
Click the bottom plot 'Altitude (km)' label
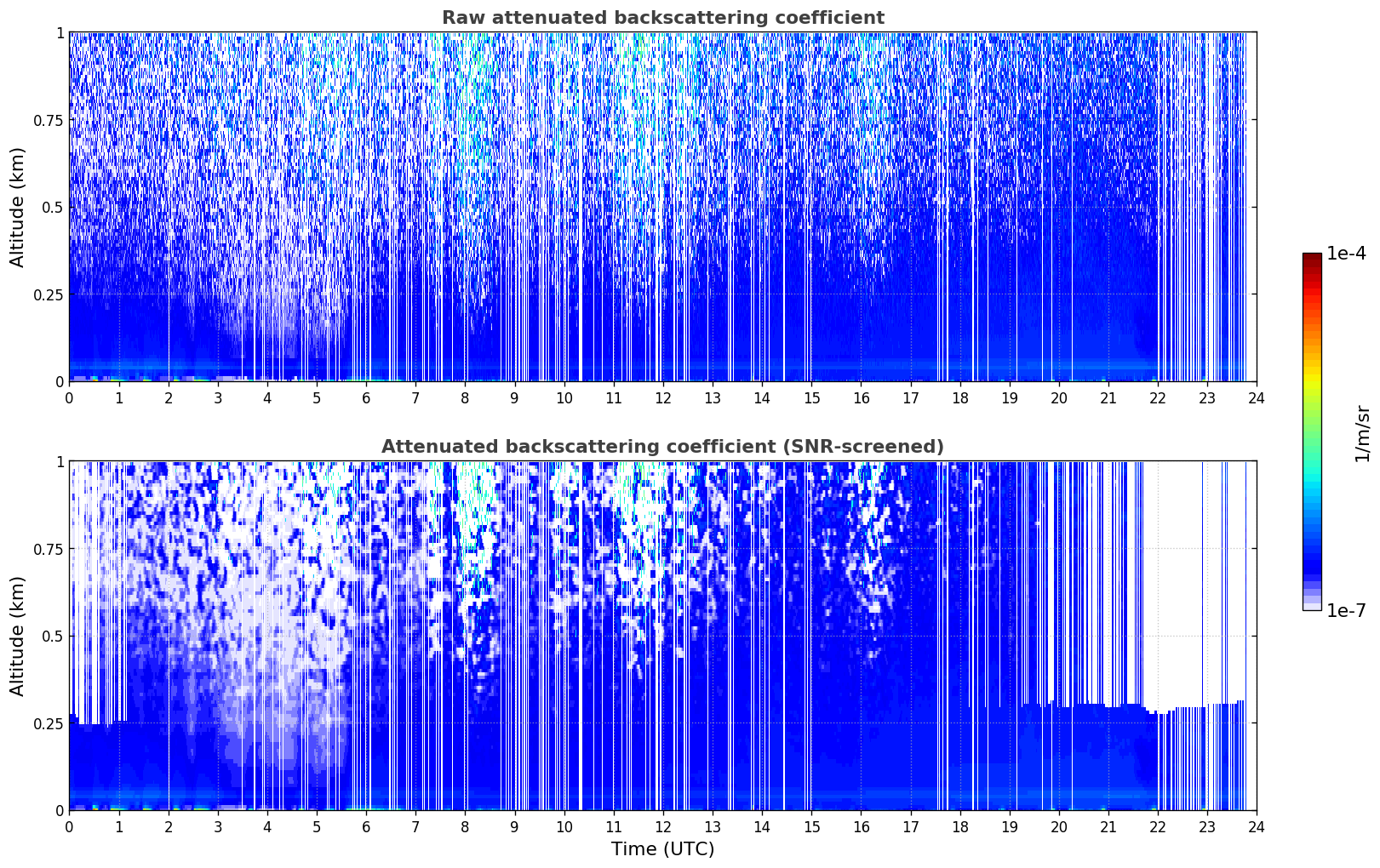click(18, 636)
